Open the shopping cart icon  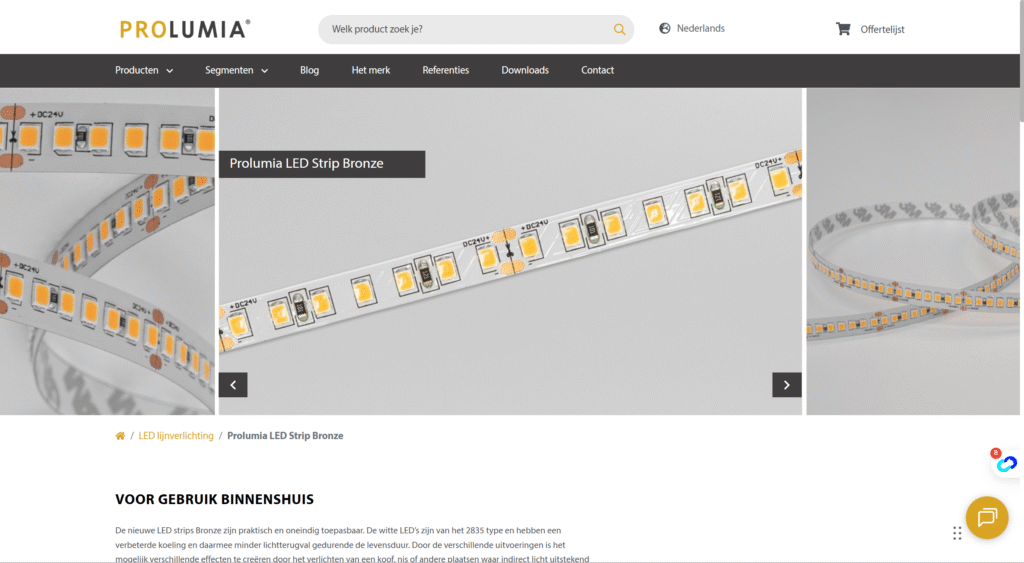coord(843,29)
